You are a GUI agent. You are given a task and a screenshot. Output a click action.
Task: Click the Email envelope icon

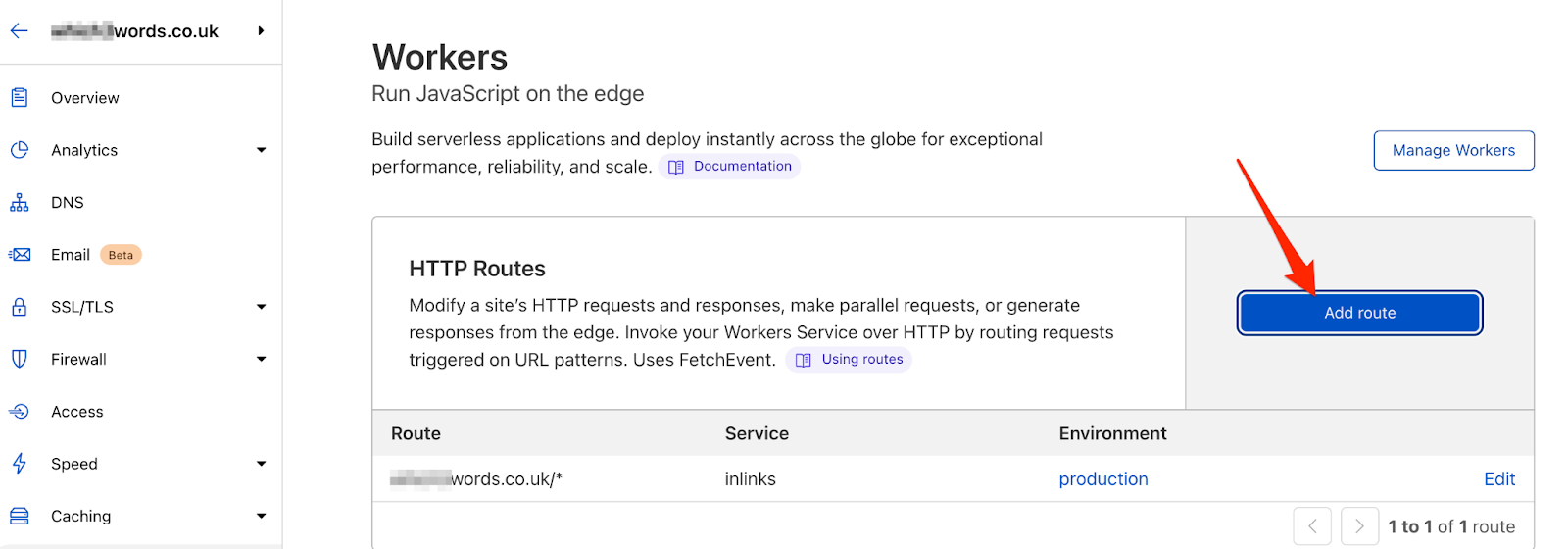click(x=19, y=255)
